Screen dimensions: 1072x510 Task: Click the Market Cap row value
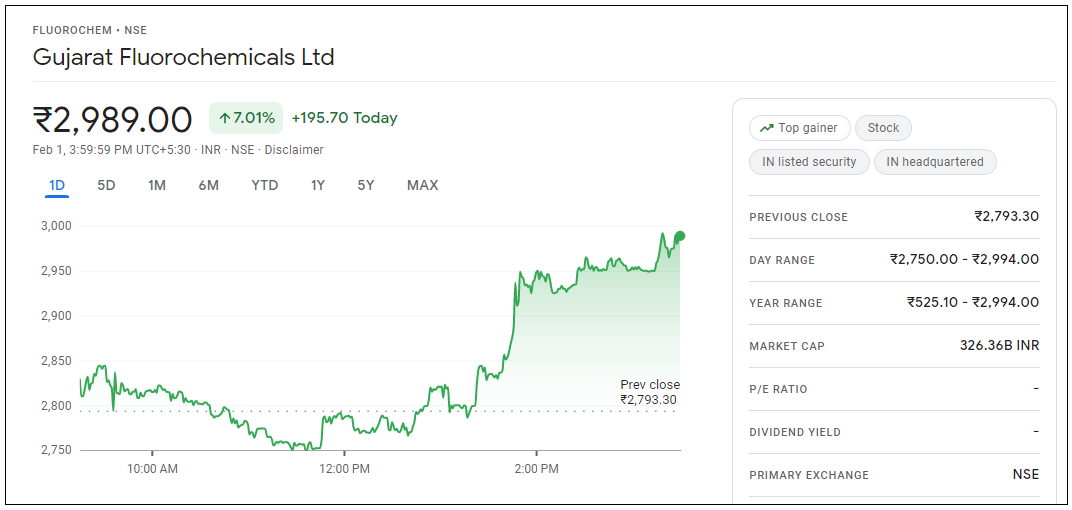(x=999, y=346)
